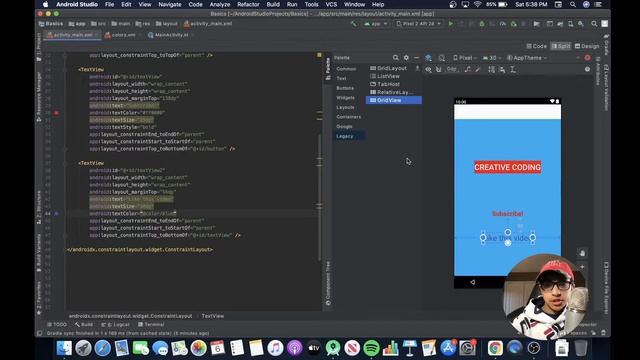Click the pan hand tool beside preview
This screenshot has height=360, width=640.
tap(582, 253)
